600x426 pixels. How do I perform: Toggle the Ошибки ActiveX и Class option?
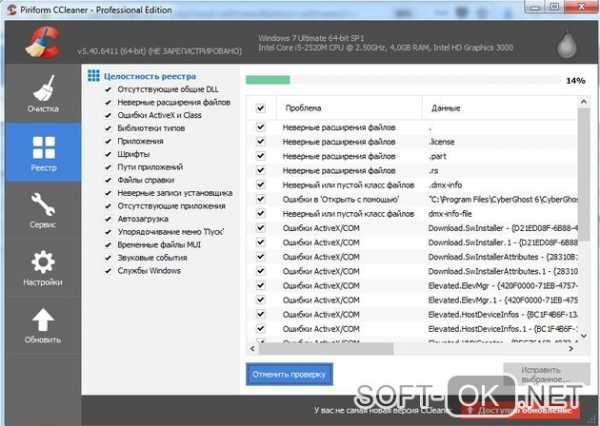pos(108,115)
